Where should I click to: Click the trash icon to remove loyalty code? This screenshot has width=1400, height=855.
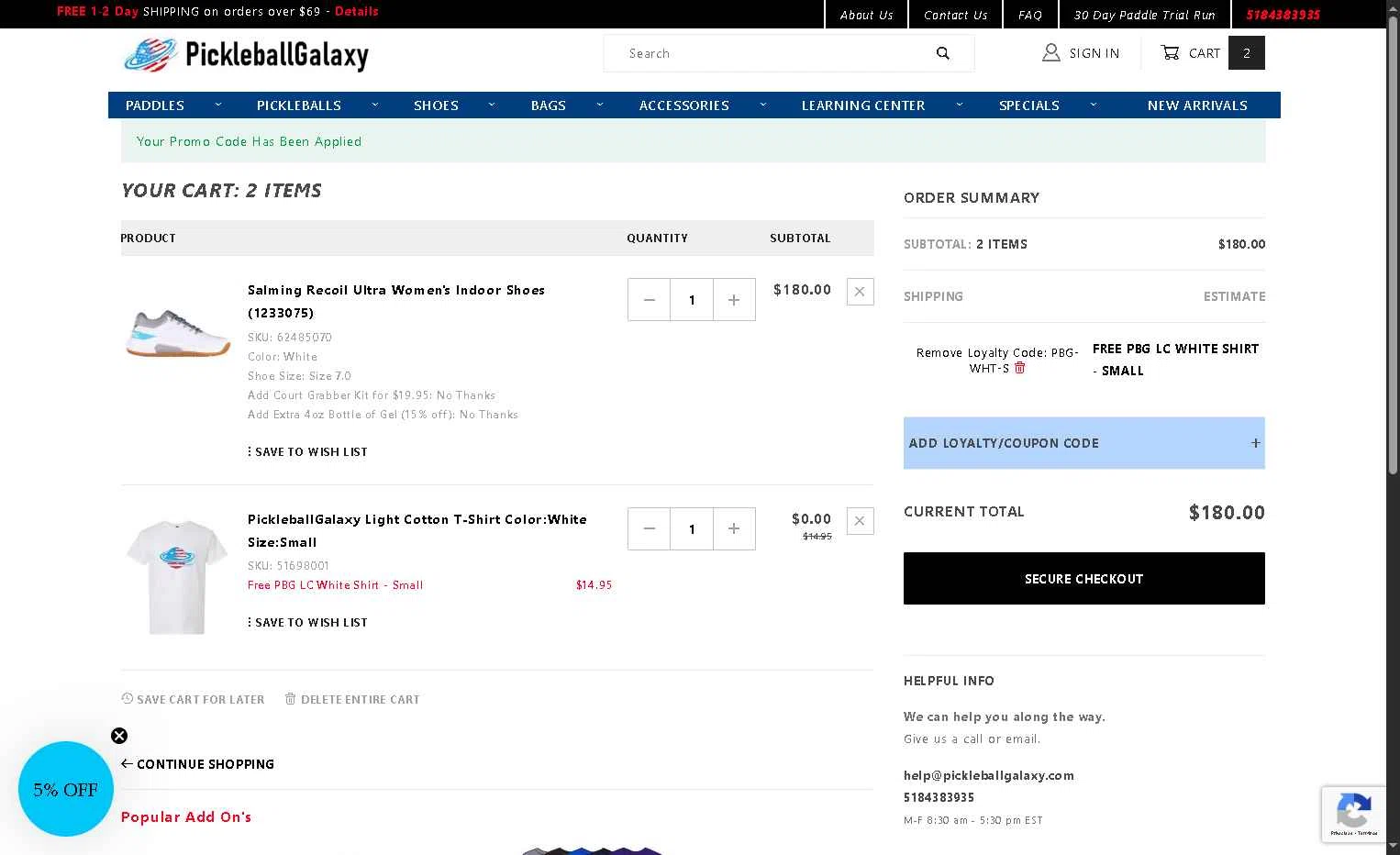(x=1019, y=368)
